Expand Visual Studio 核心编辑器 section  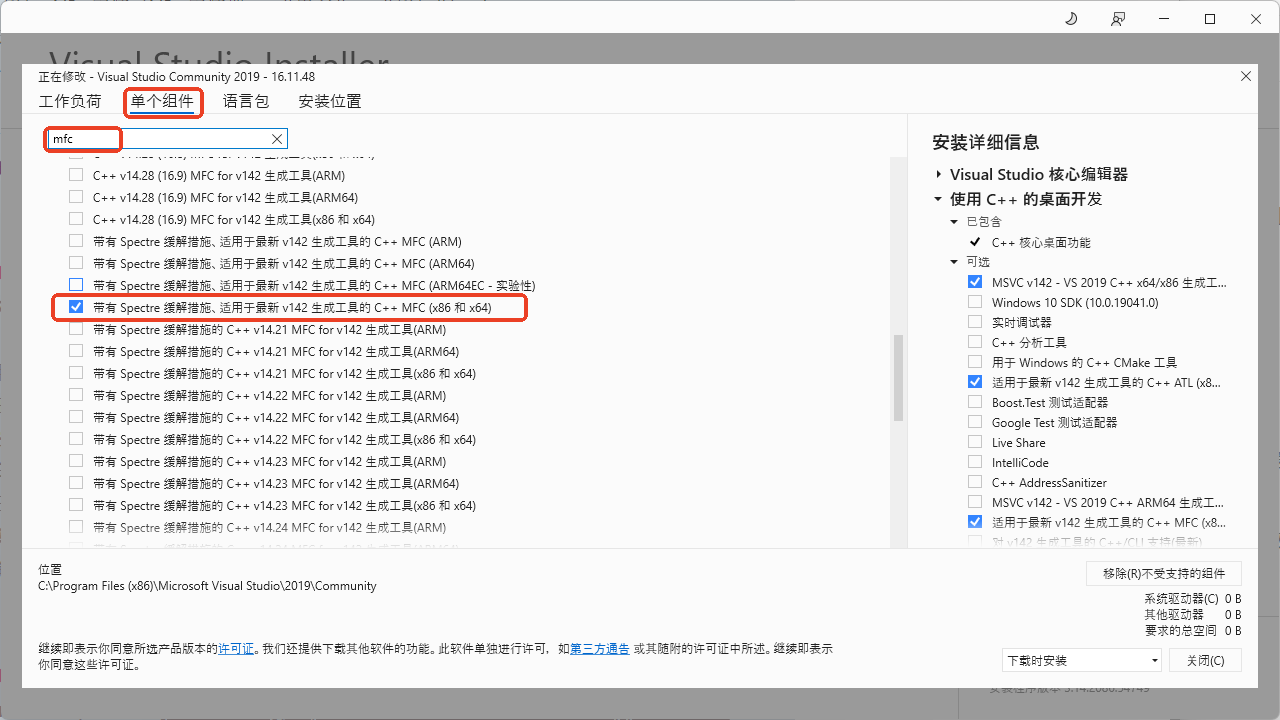[938, 174]
